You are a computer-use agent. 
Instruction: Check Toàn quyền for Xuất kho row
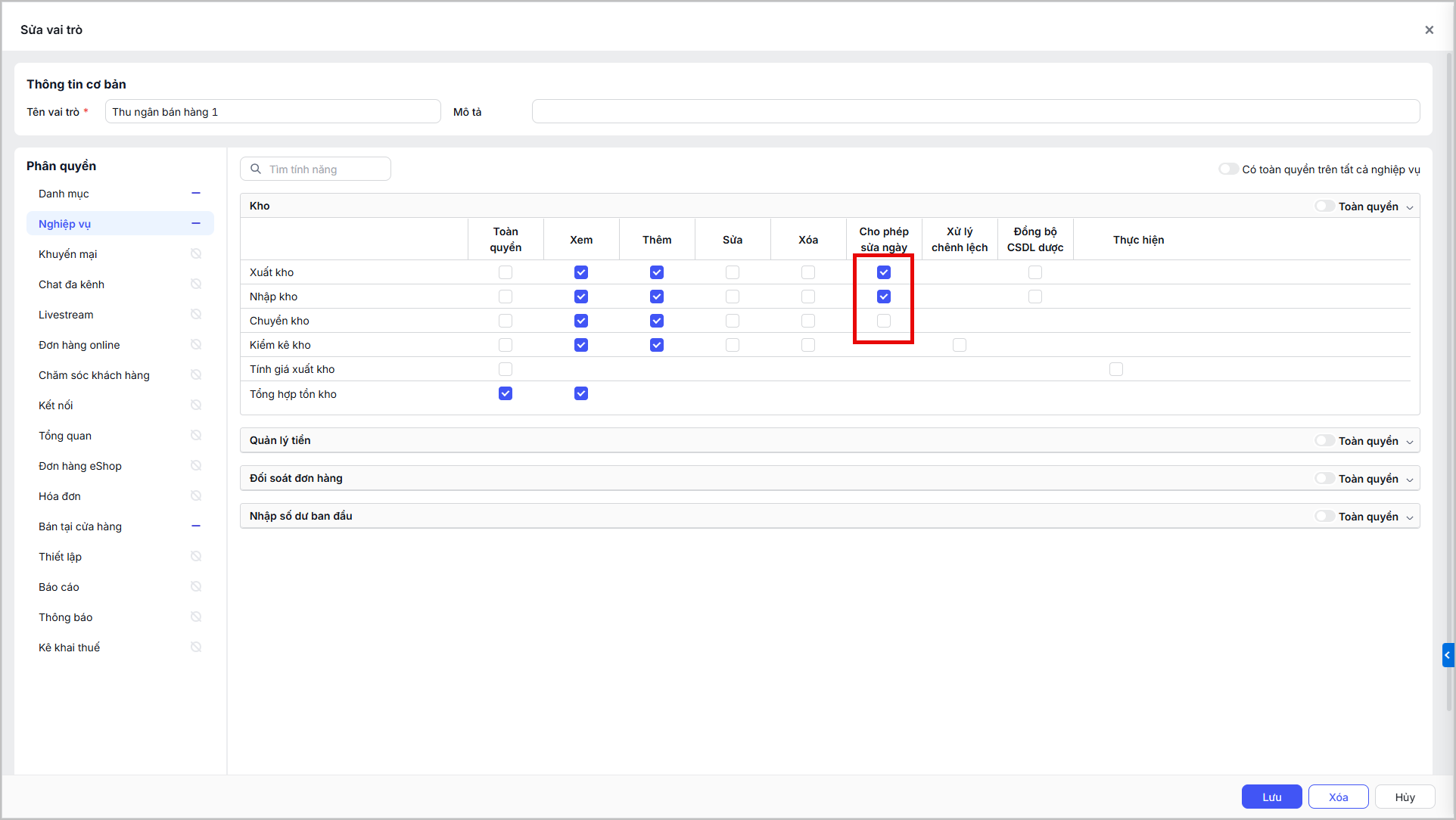[x=506, y=272]
